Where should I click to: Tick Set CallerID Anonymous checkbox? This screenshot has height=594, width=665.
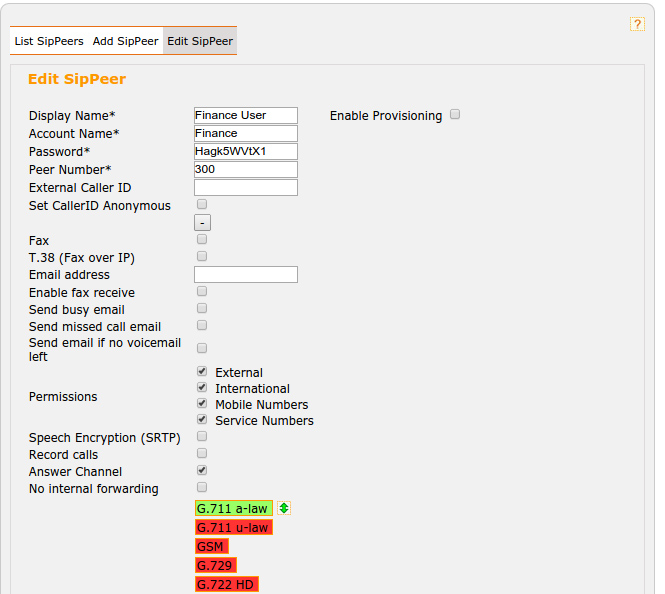[x=202, y=204]
